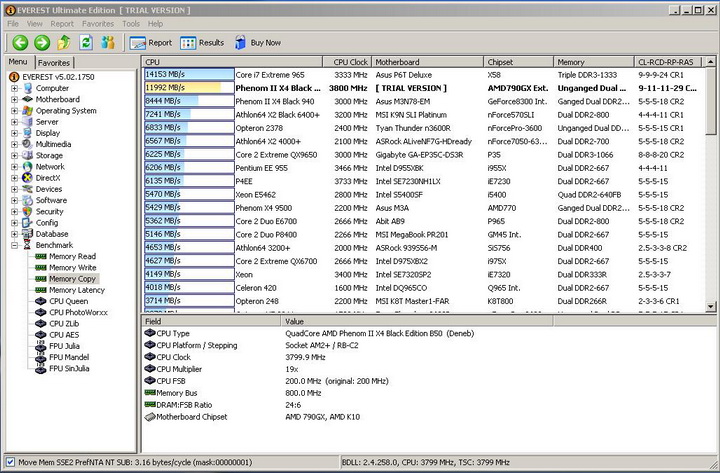Expand the Multimedia tree node
720x473 pixels.
coord(14,144)
